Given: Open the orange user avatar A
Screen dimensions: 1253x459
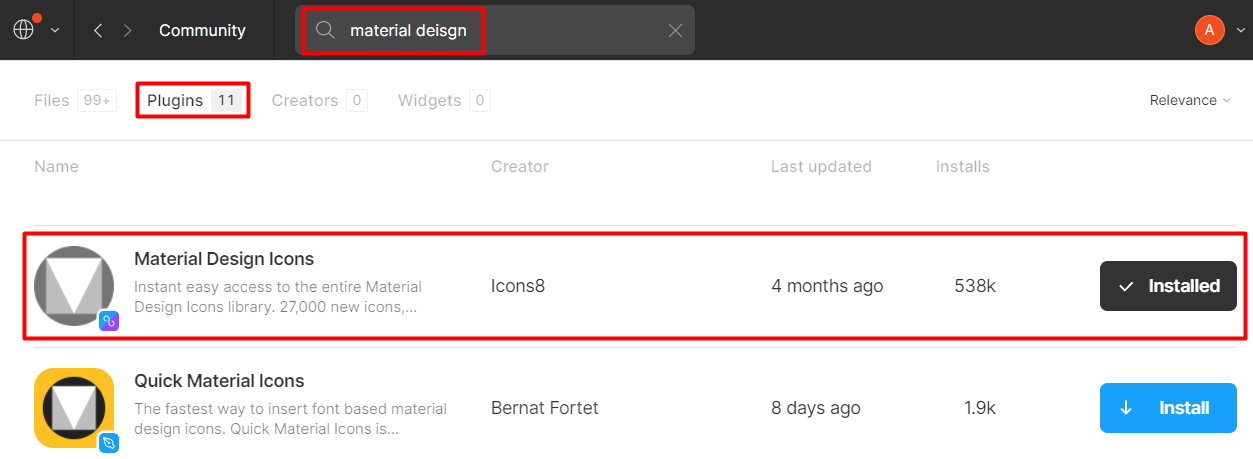Looking at the screenshot, I should coord(1209,30).
